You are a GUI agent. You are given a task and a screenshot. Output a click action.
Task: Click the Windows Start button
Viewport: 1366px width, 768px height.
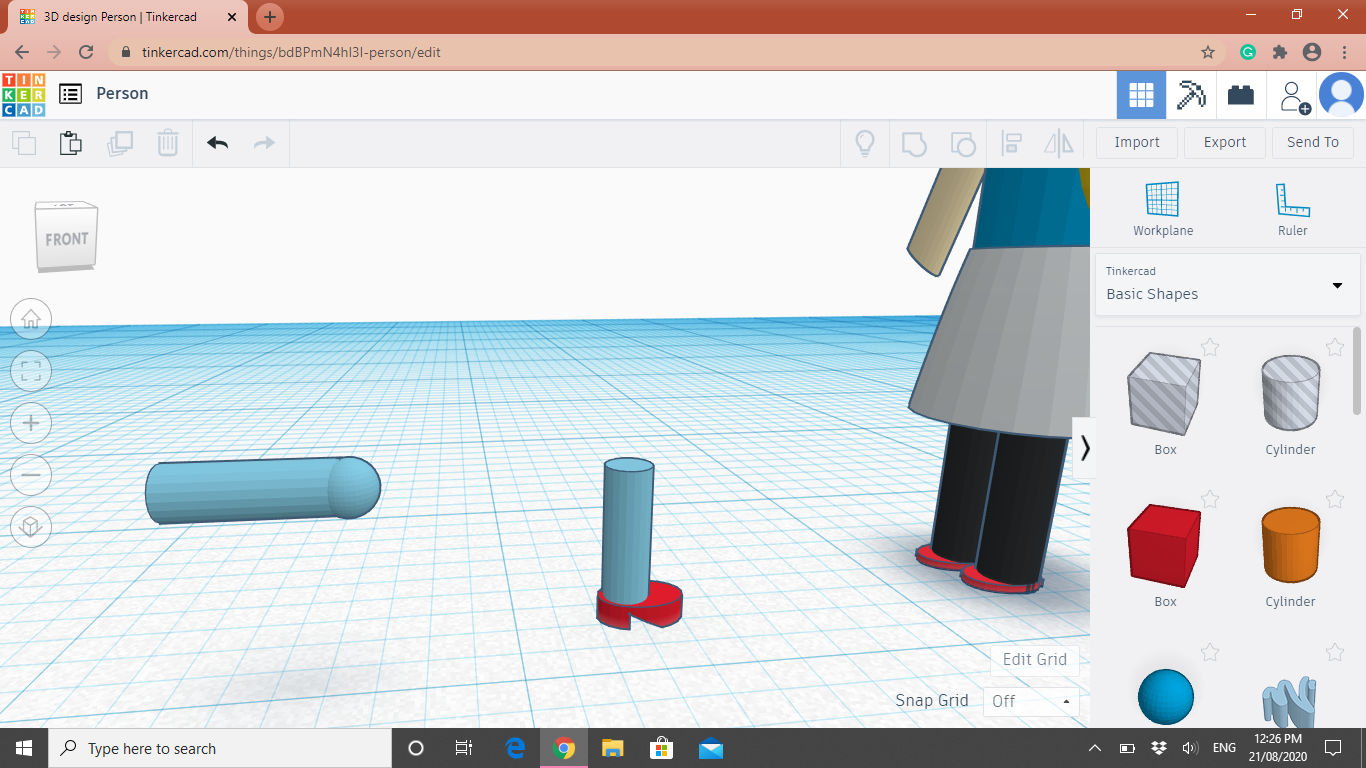tap(24, 748)
